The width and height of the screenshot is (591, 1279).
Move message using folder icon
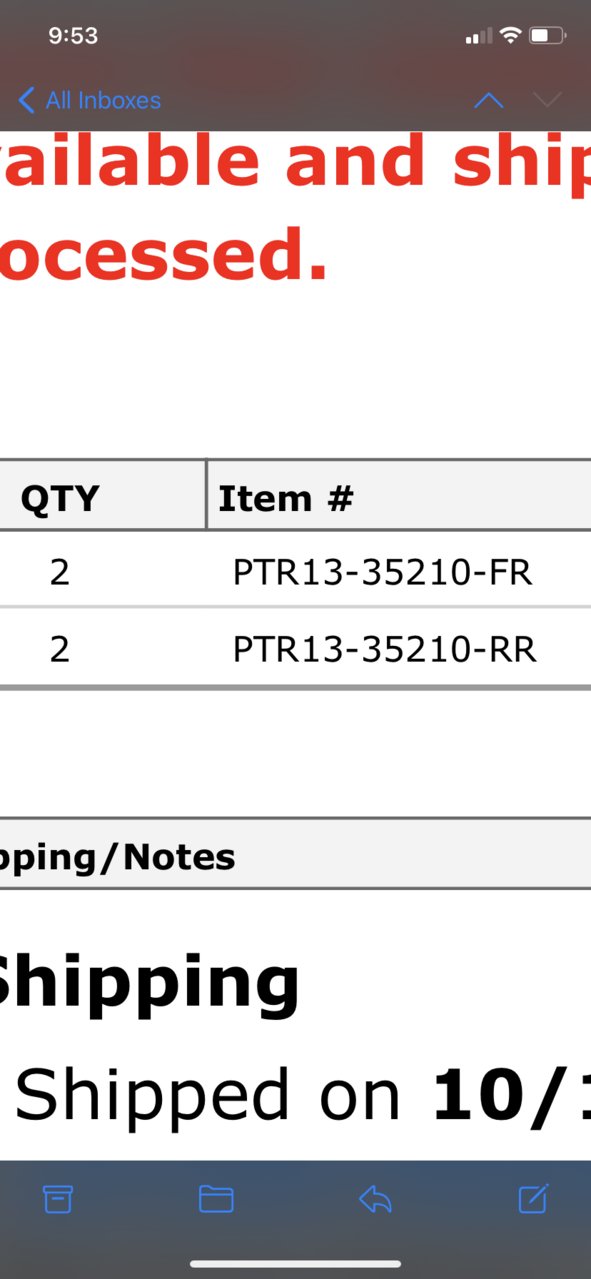coord(216,1198)
